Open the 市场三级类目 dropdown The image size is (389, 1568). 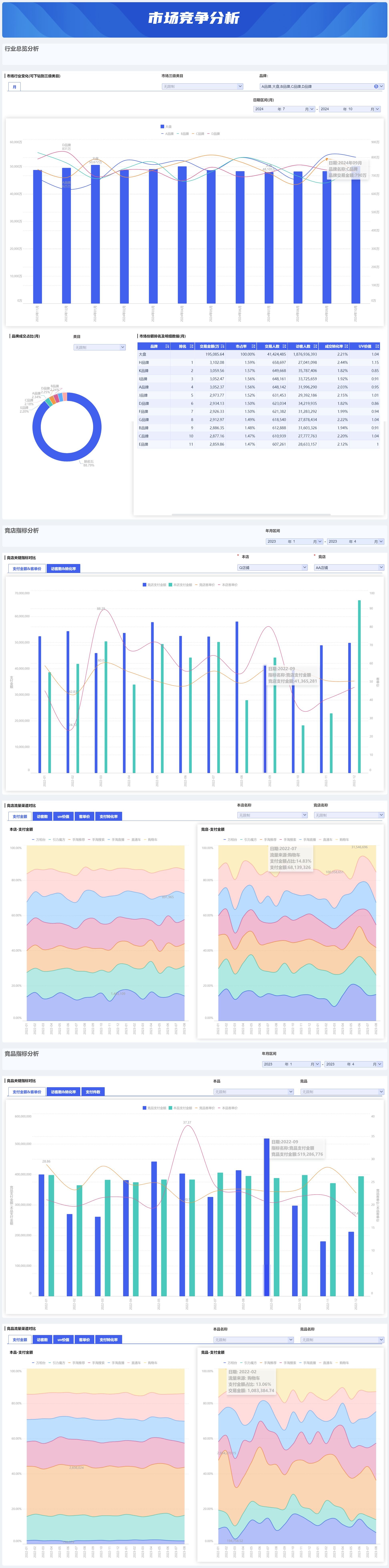click(x=202, y=86)
